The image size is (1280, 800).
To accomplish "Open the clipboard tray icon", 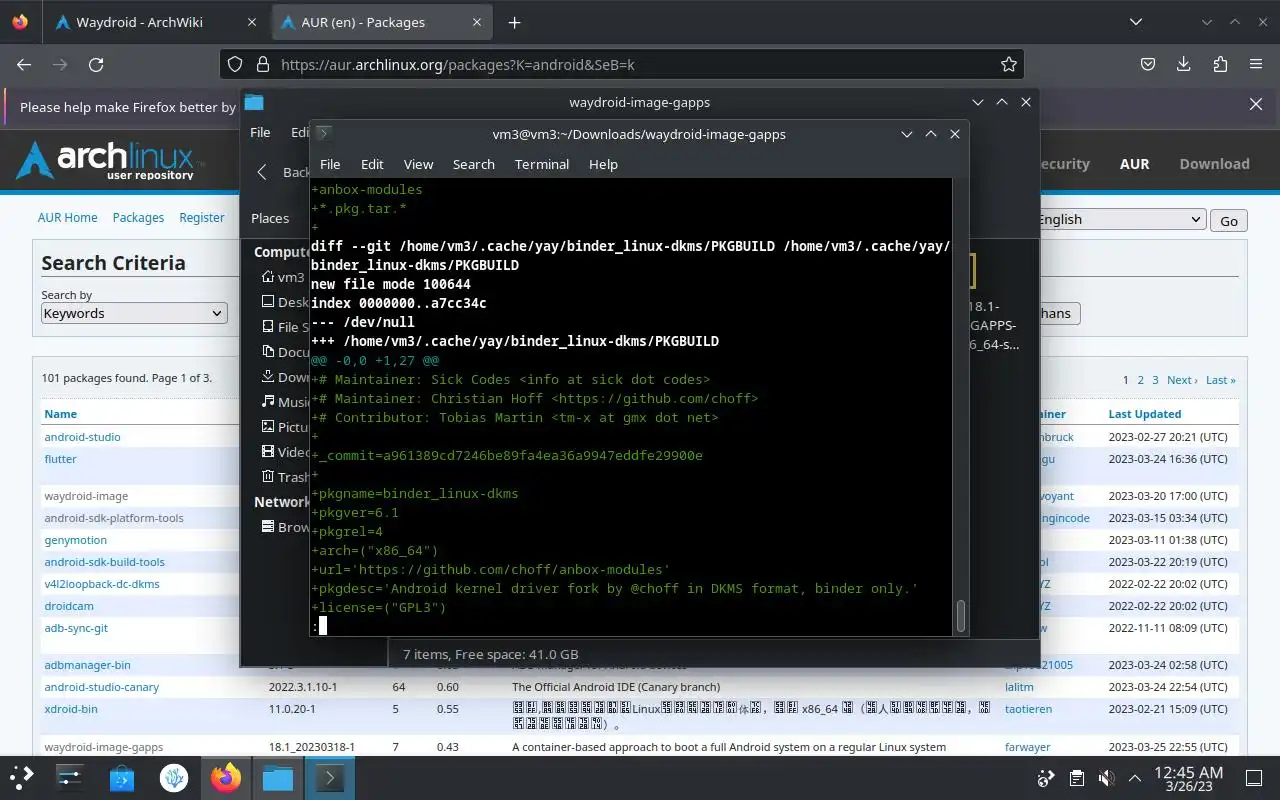I will [x=1077, y=778].
